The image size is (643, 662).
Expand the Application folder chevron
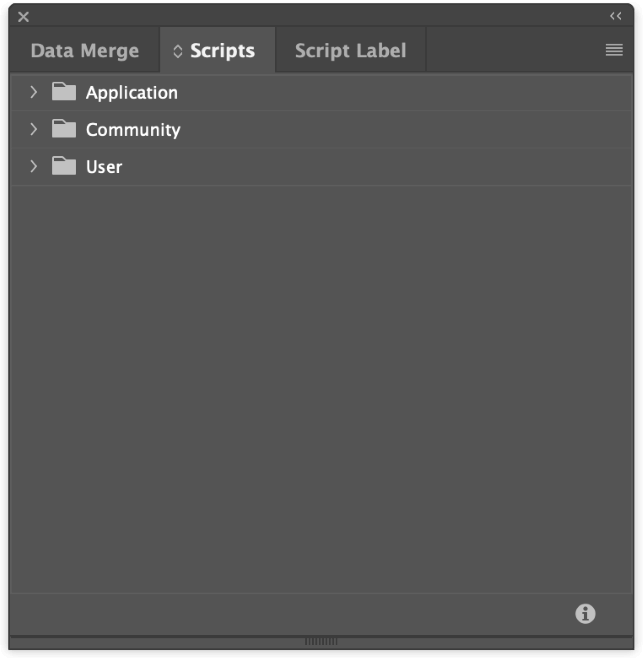33,92
